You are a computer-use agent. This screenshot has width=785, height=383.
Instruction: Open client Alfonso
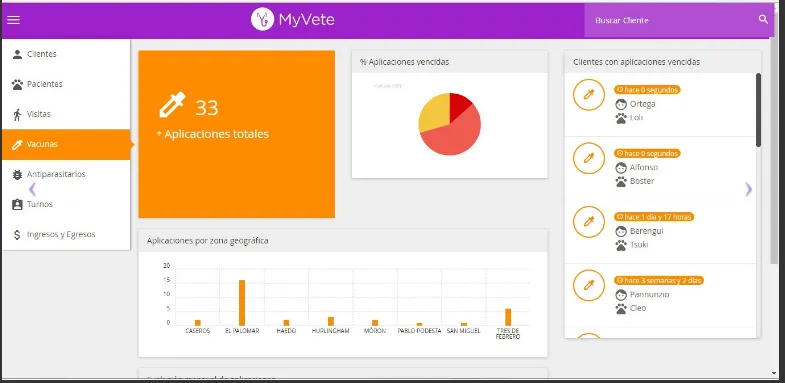coord(644,167)
